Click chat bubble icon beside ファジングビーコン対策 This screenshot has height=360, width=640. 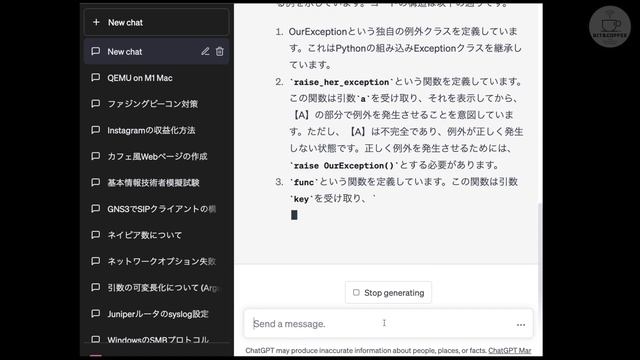(x=96, y=104)
